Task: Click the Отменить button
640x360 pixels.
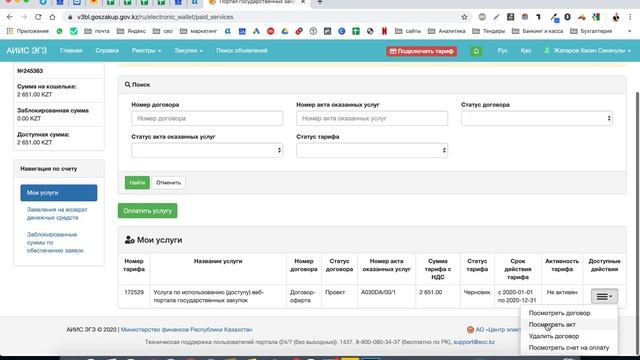Action: click(x=168, y=182)
